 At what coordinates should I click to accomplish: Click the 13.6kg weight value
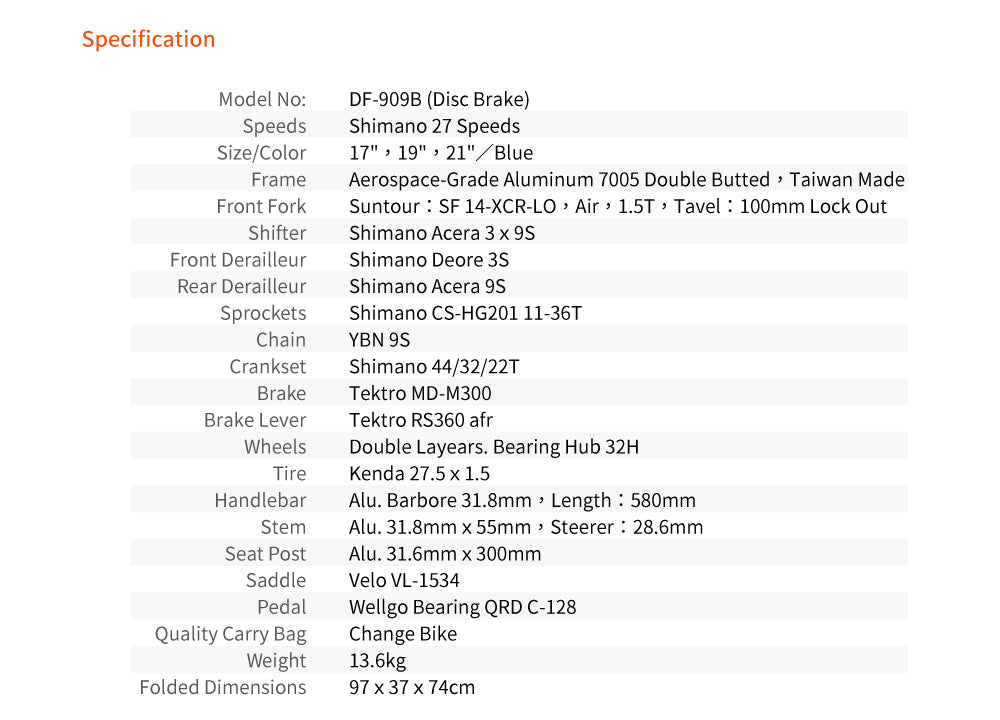(x=378, y=661)
